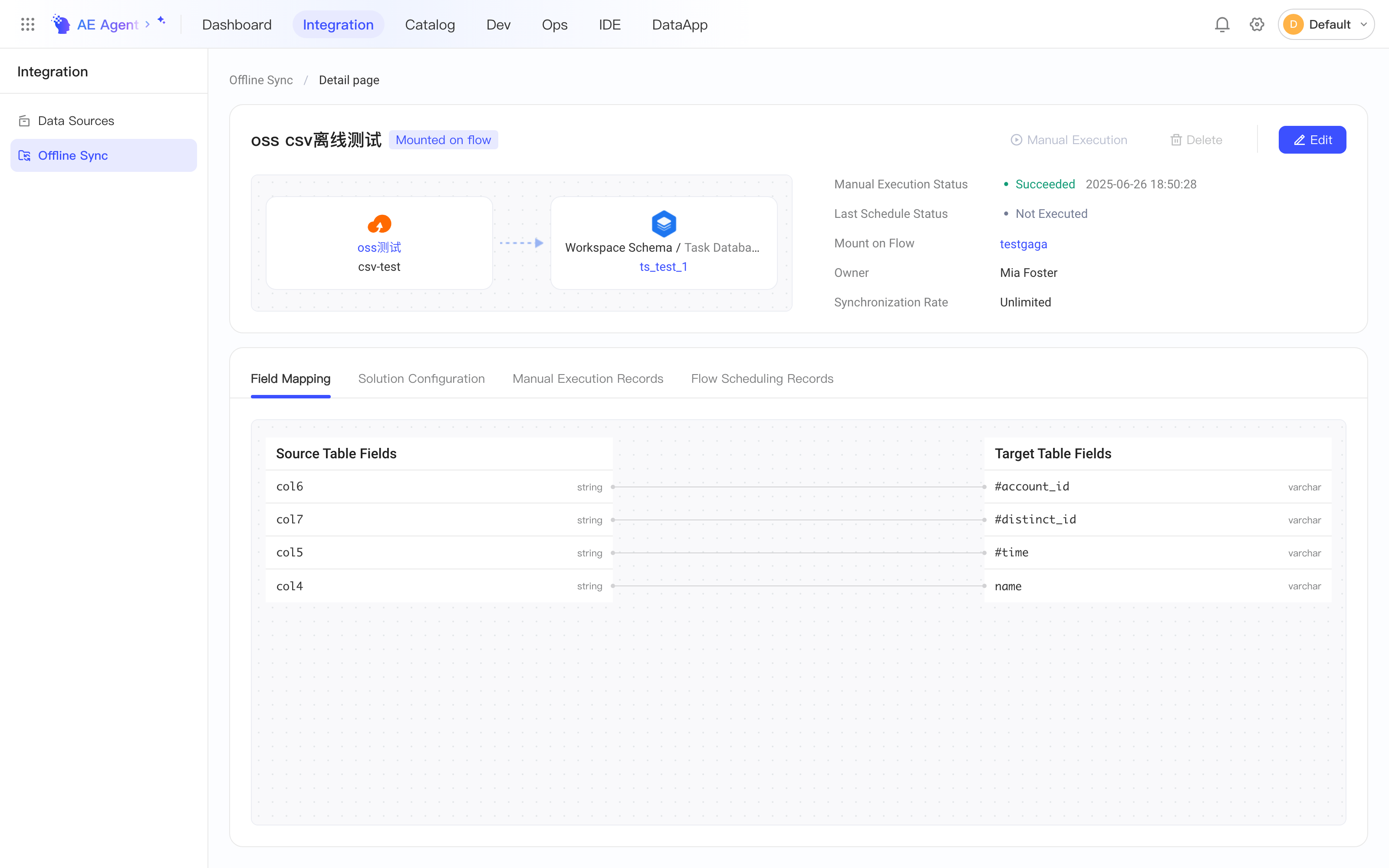Click the sparkle AI icon beside AE Agent
This screenshot has height=868, width=1389.
[x=162, y=21]
